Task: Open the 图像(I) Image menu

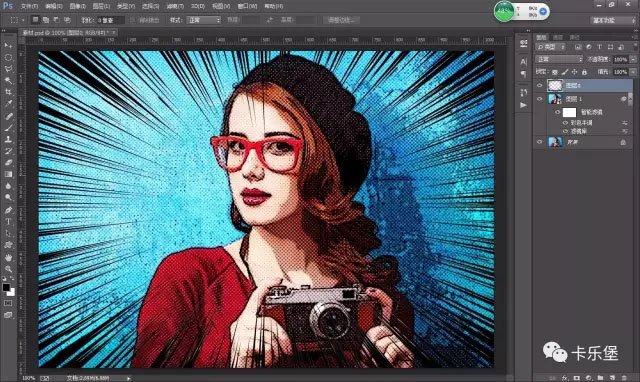Action: pos(78,6)
